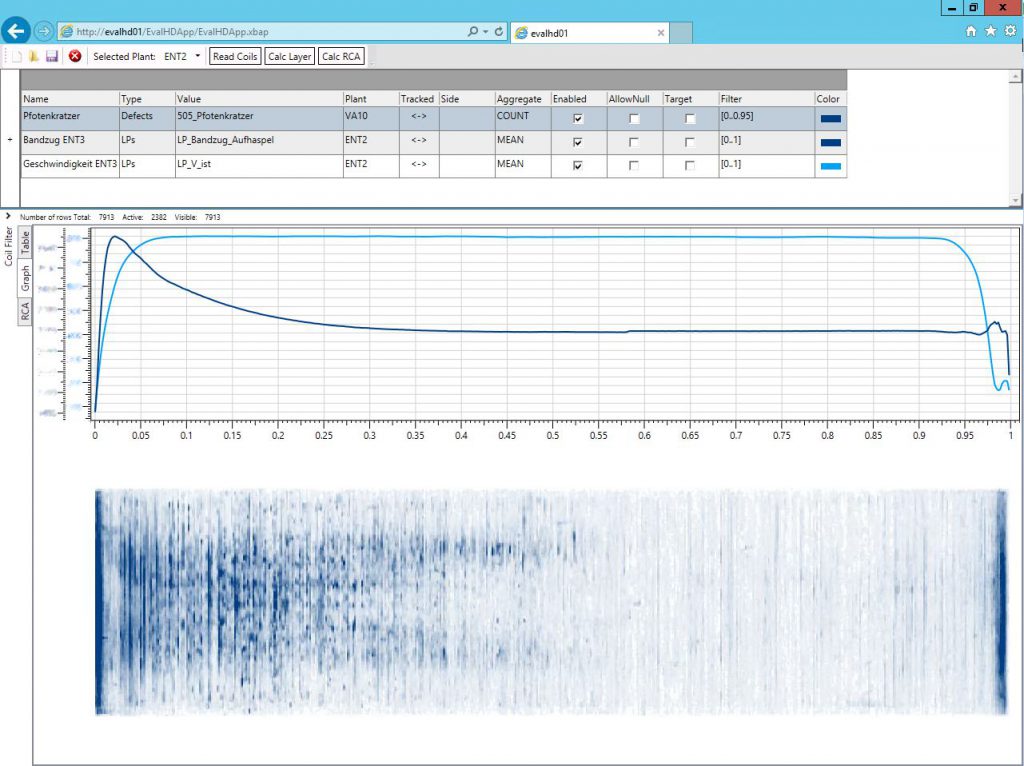Uncheck Enabled for the Pfotenkratzer row

(x=577, y=118)
